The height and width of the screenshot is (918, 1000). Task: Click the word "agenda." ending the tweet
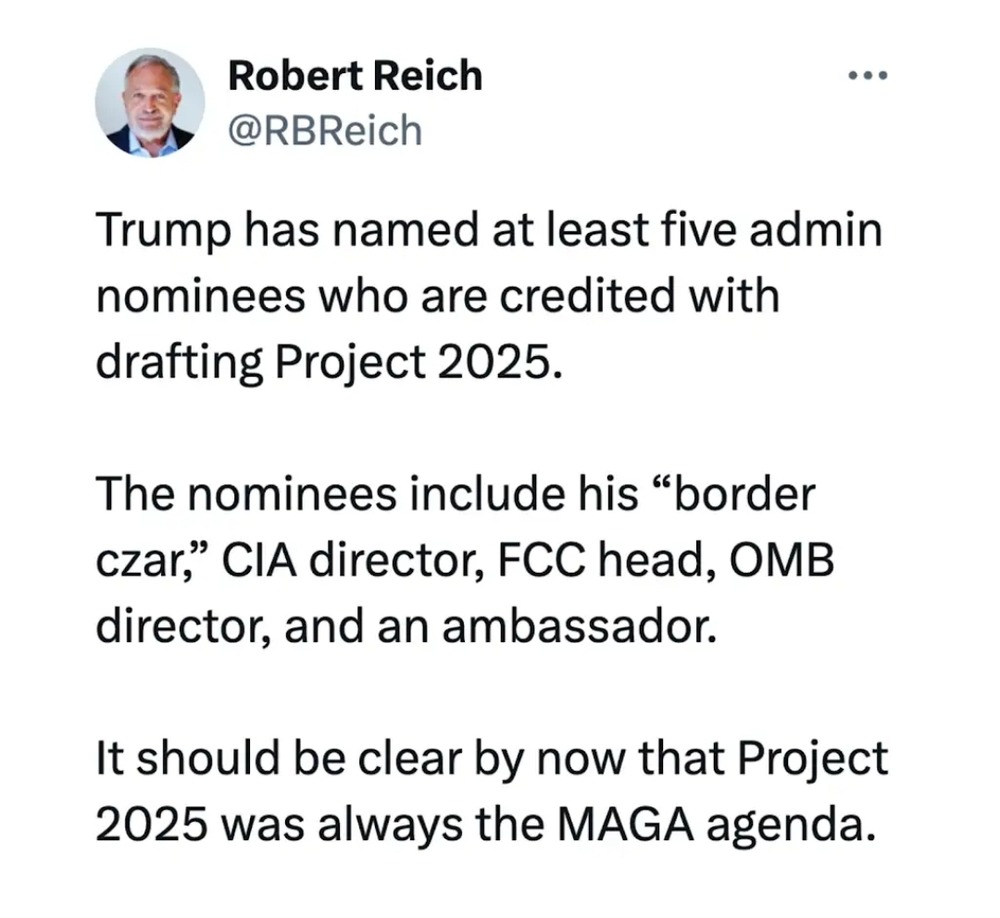tap(791, 827)
